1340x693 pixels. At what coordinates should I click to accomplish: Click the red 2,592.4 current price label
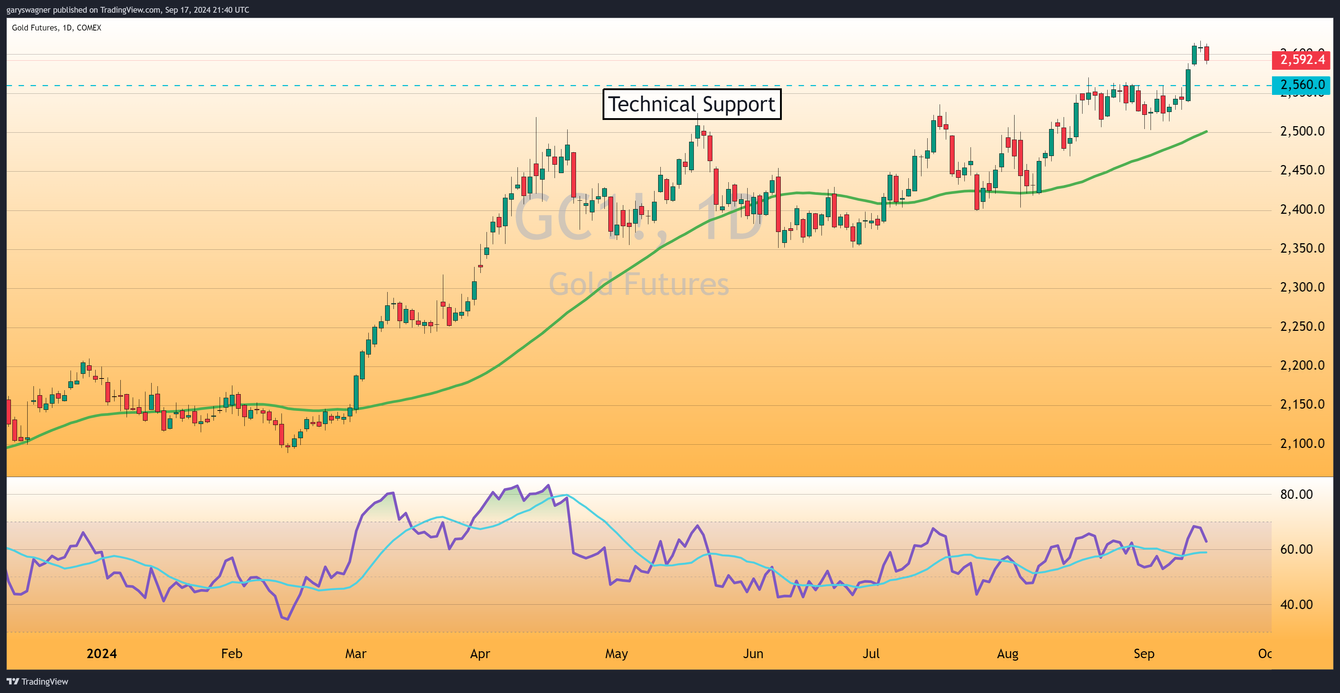tap(1300, 59)
